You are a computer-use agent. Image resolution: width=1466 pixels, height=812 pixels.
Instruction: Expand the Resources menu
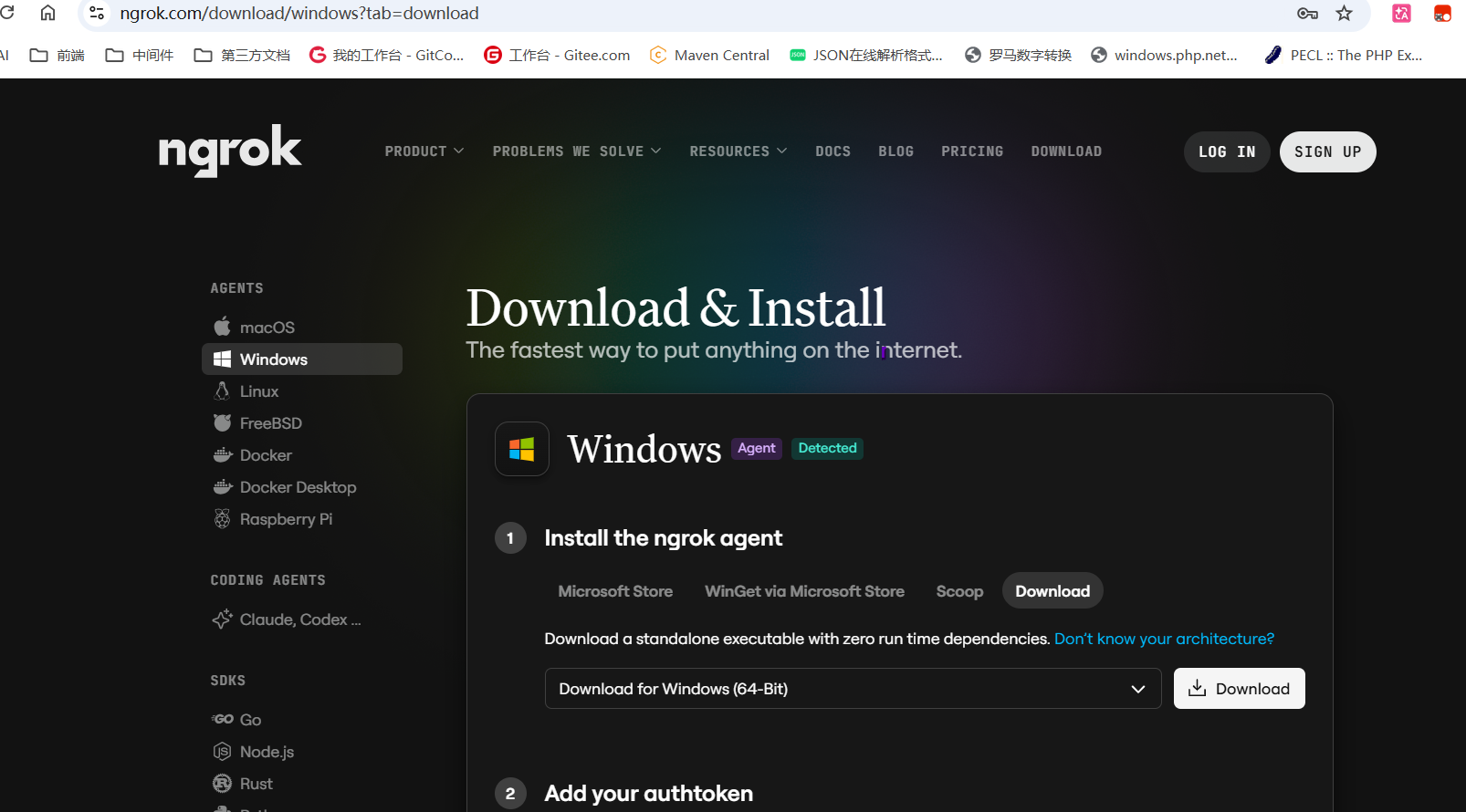click(738, 151)
